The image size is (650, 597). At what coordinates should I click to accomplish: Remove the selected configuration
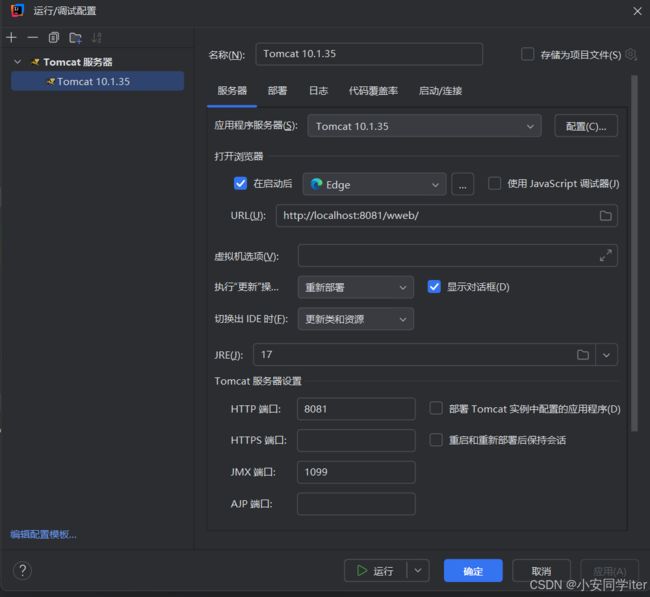coord(32,38)
